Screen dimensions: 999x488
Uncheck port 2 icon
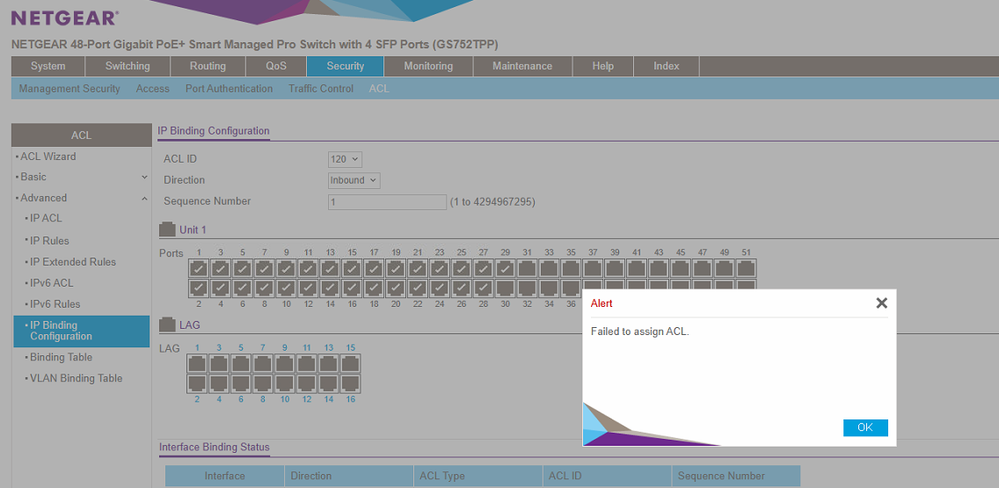pos(198,288)
